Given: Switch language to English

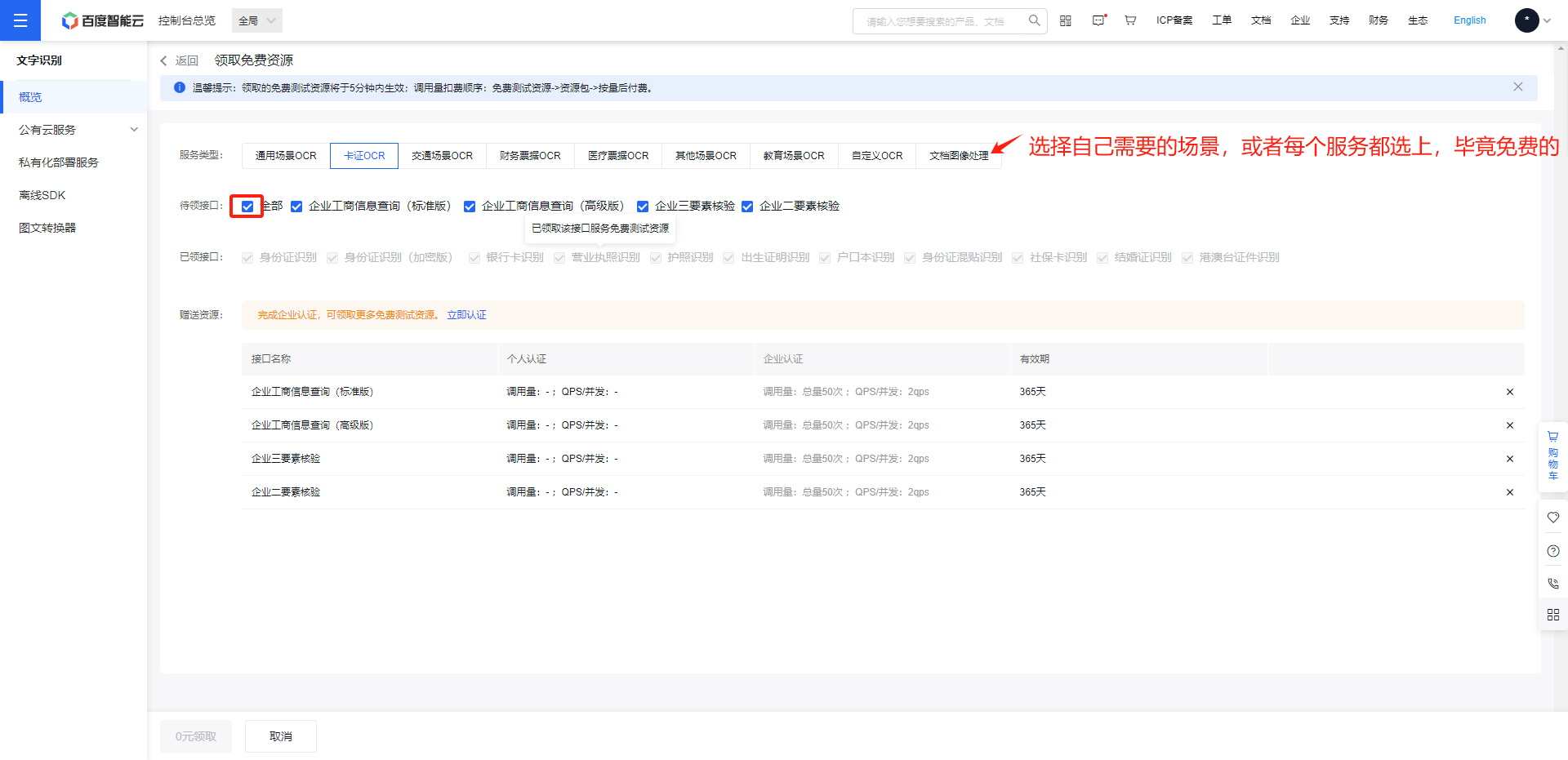Looking at the screenshot, I should pos(1470,20).
